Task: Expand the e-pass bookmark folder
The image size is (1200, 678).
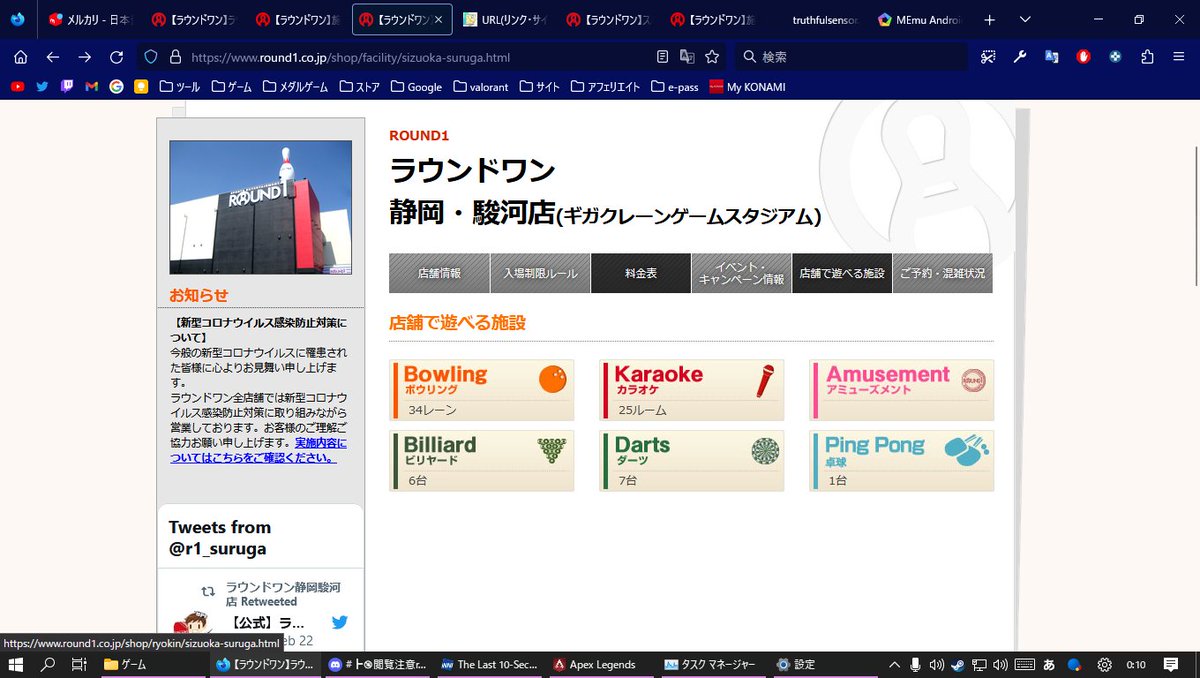Action: 675,87
